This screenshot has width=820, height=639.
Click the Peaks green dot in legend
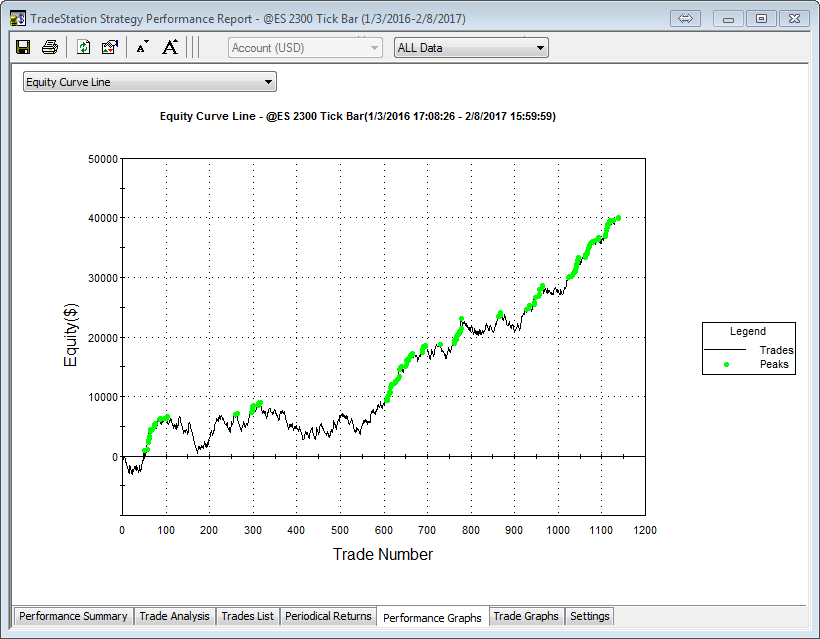coord(726,365)
